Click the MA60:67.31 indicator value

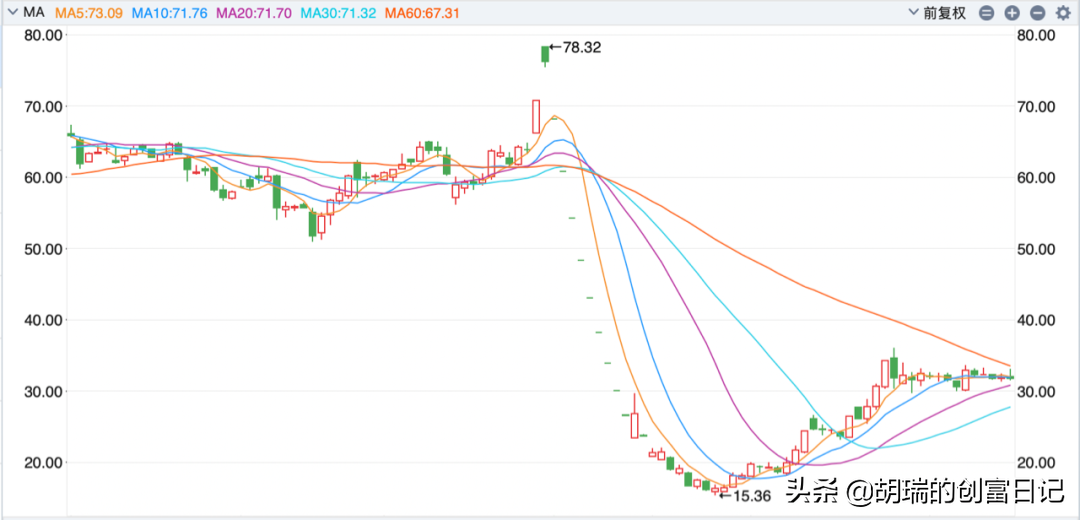tap(422, 12)
